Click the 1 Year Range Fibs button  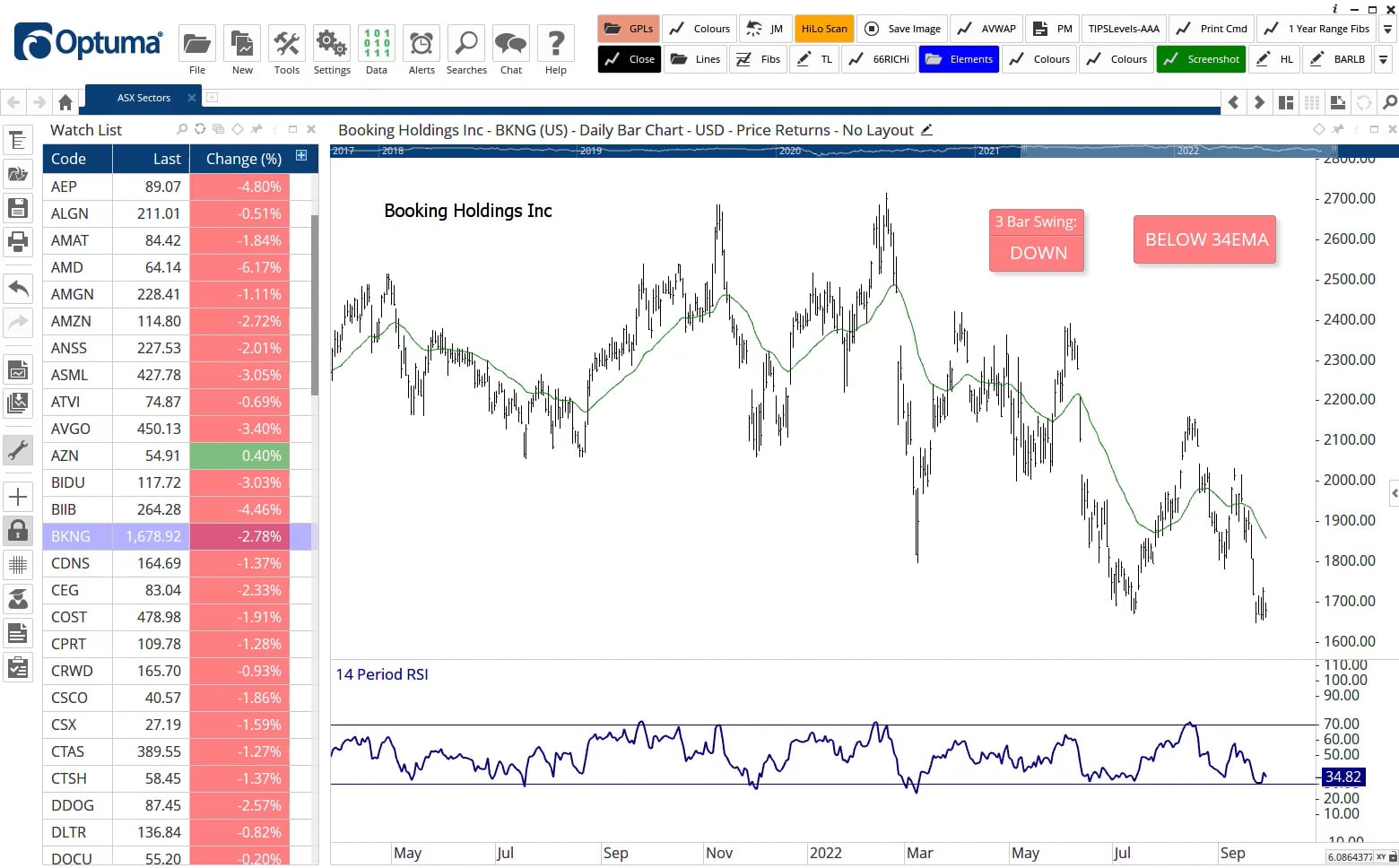1316,29
